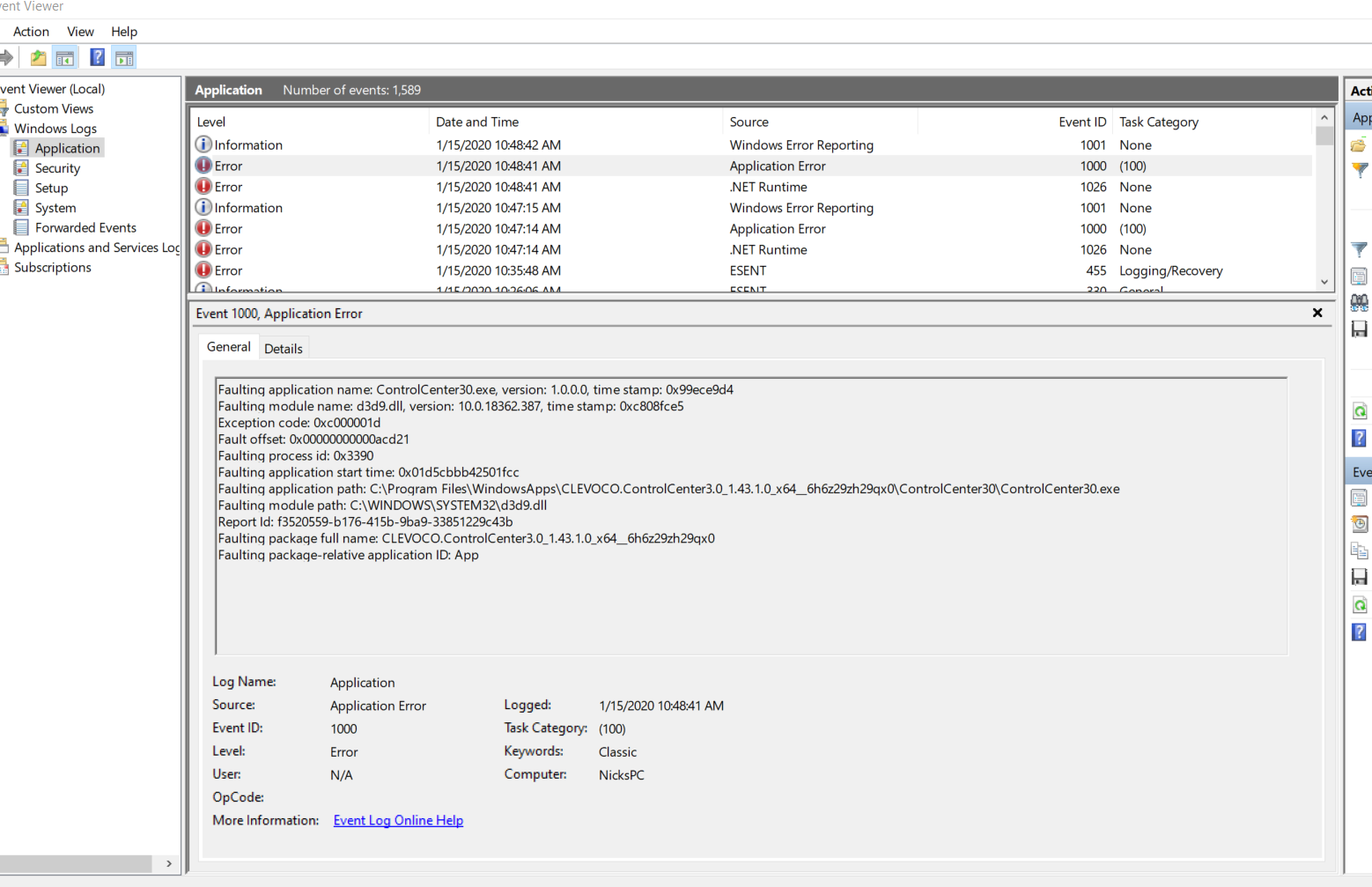Open the Help menu

(124, 32)
